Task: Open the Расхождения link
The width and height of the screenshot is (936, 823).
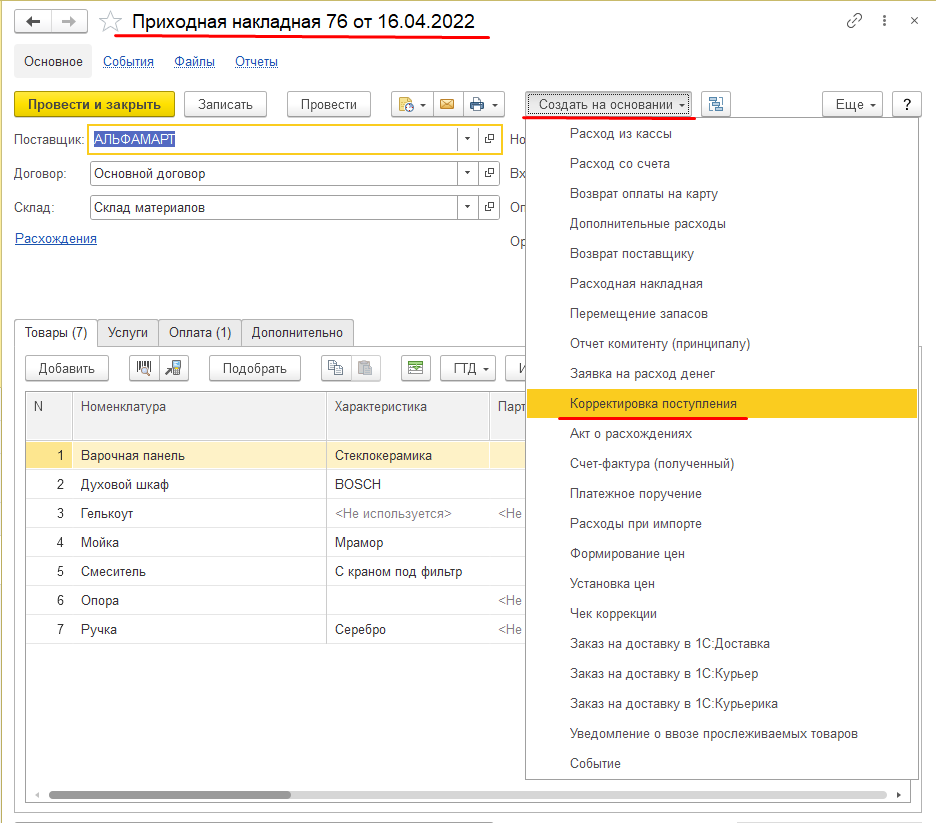Action: [x=56, y=239]
